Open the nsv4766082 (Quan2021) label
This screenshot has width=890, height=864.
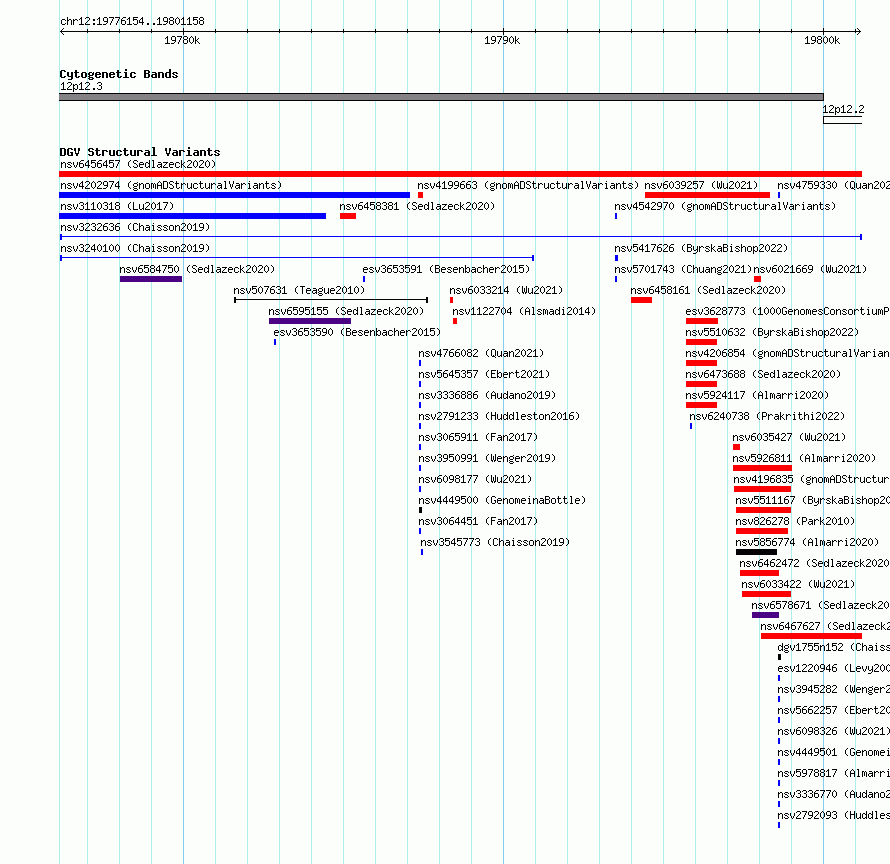click(481, 353)
